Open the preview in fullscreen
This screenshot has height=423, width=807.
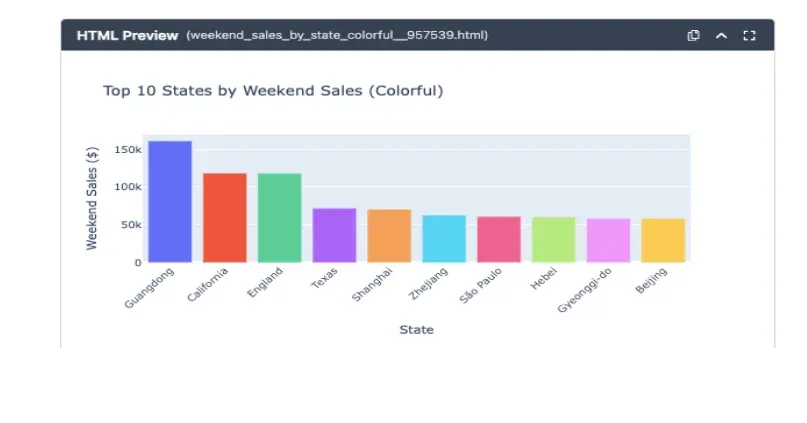(749, 36)
